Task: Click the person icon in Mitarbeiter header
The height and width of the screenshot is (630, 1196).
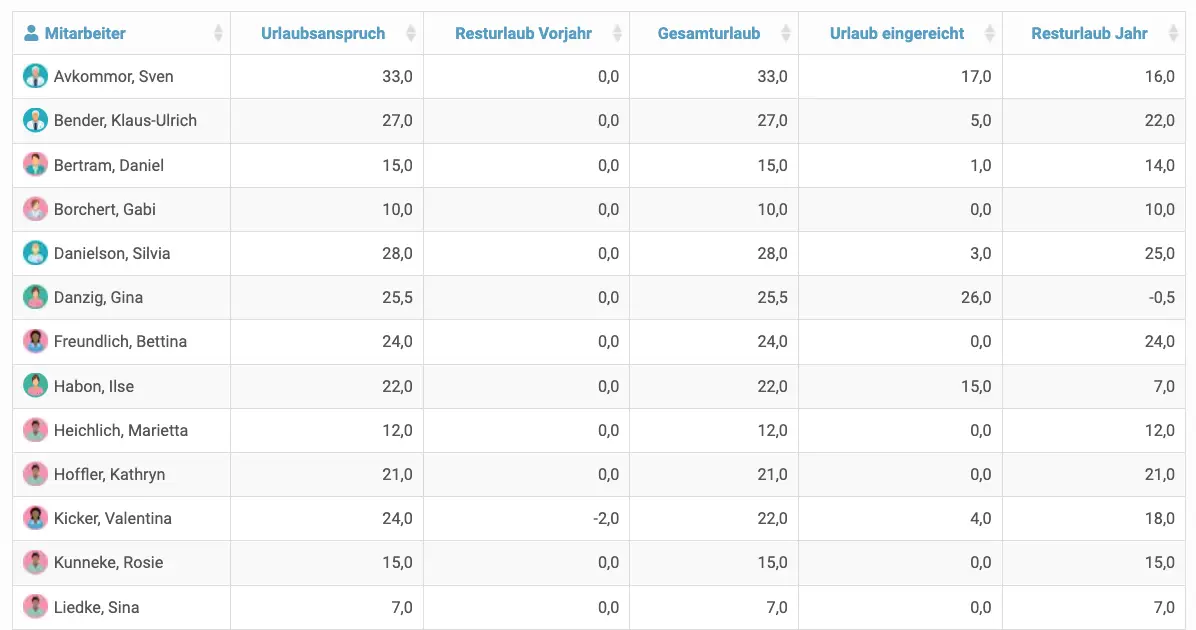Action: [32, 33]
